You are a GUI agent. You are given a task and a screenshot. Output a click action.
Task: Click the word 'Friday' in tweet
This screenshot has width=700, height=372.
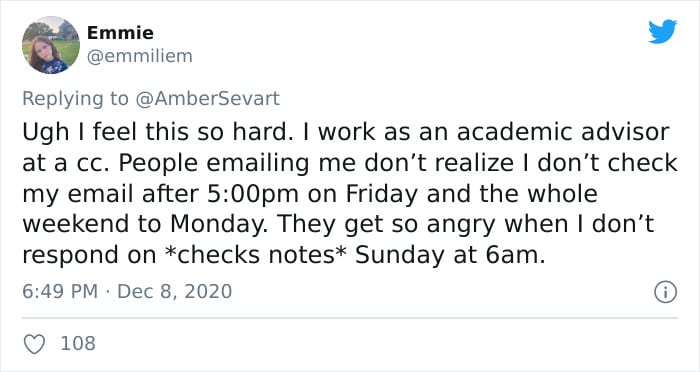382,194
